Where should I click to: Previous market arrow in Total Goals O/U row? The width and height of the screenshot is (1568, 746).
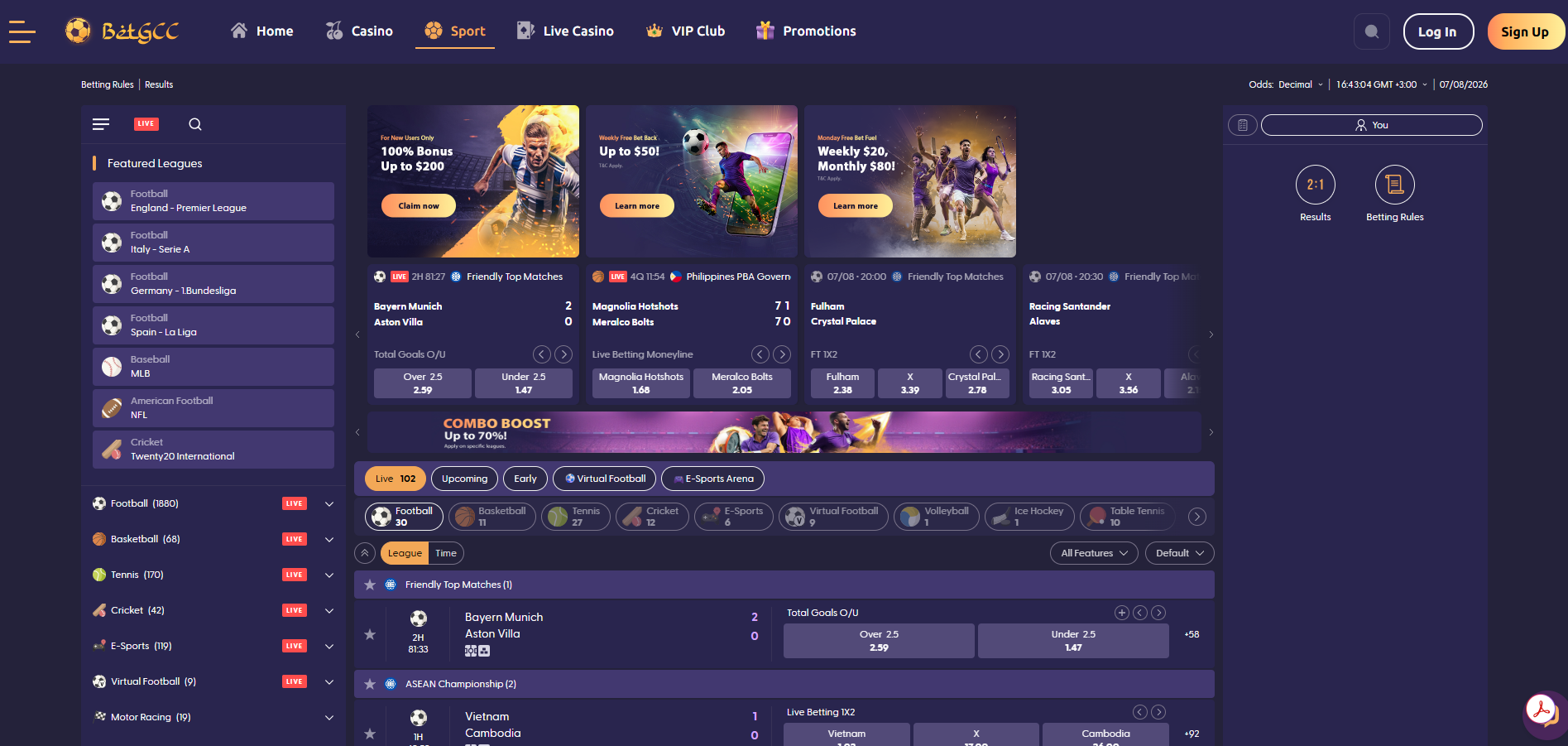(1140, 613)
